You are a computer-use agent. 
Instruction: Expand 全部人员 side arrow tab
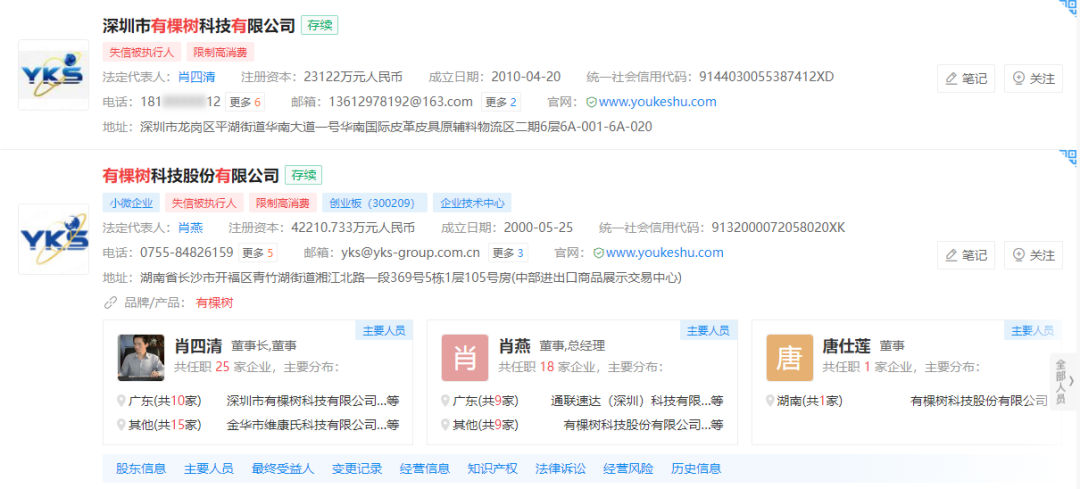point(1063,382)
